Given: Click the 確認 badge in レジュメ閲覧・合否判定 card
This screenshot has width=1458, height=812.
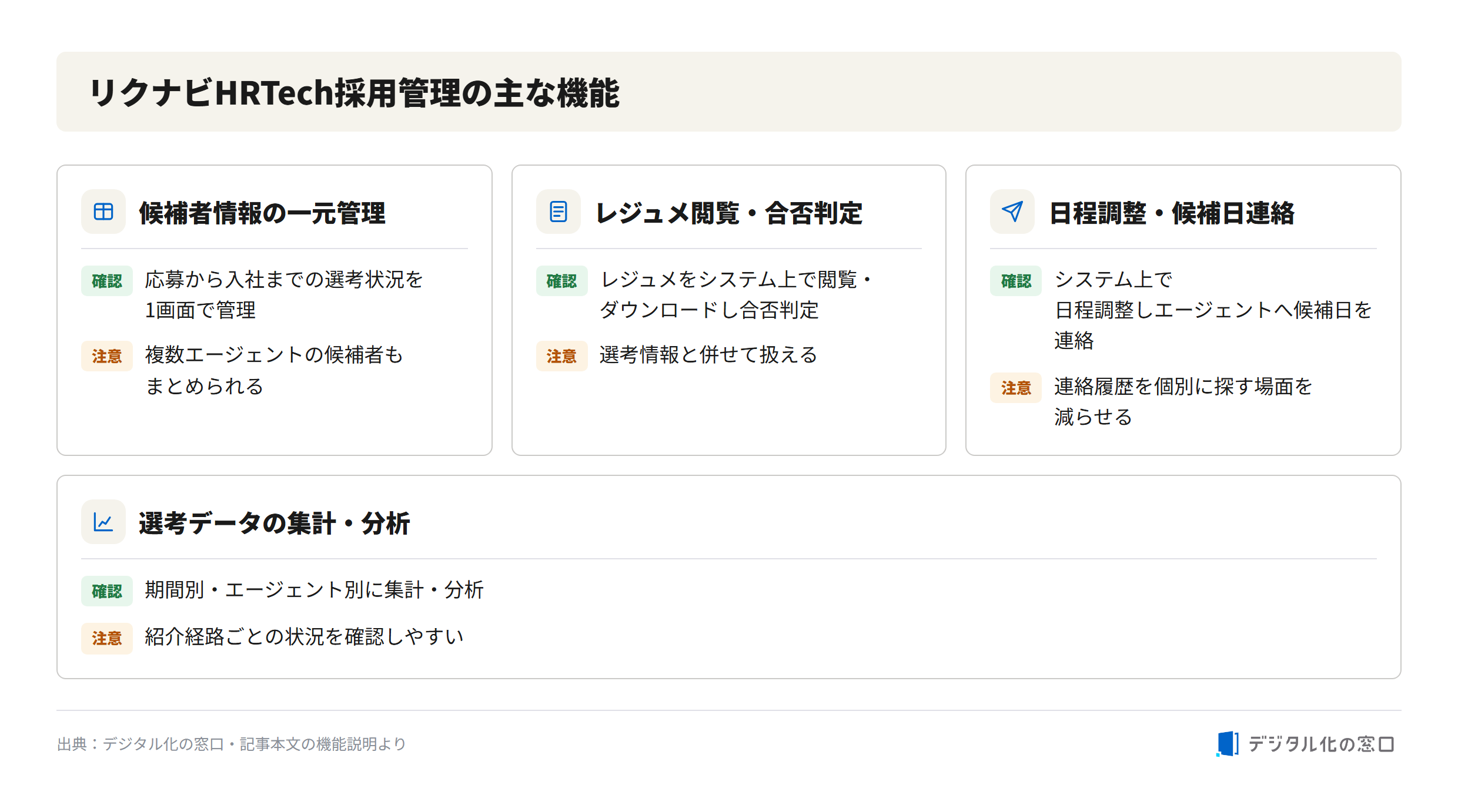Looking at the screenshot, I should click(x=561, y=281).
